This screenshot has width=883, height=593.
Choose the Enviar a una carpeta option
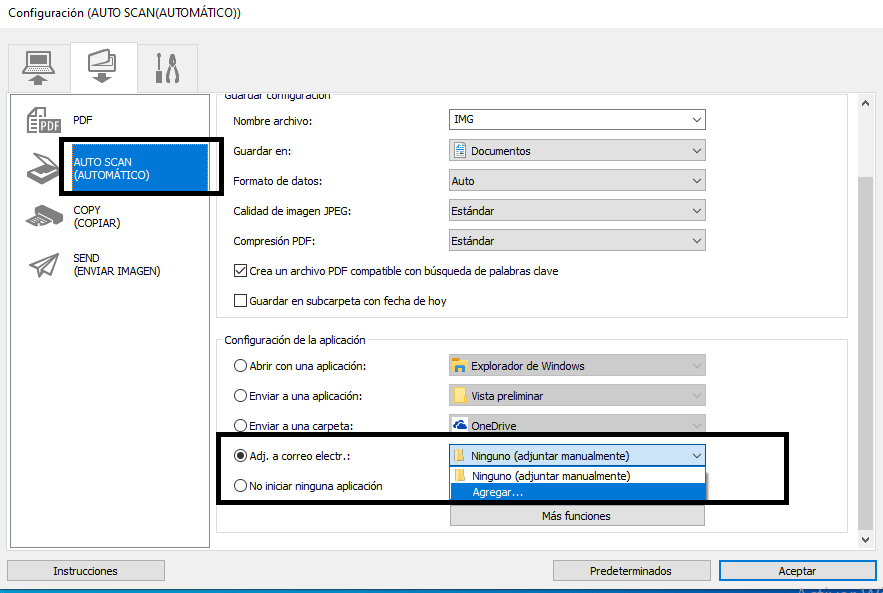240,425
